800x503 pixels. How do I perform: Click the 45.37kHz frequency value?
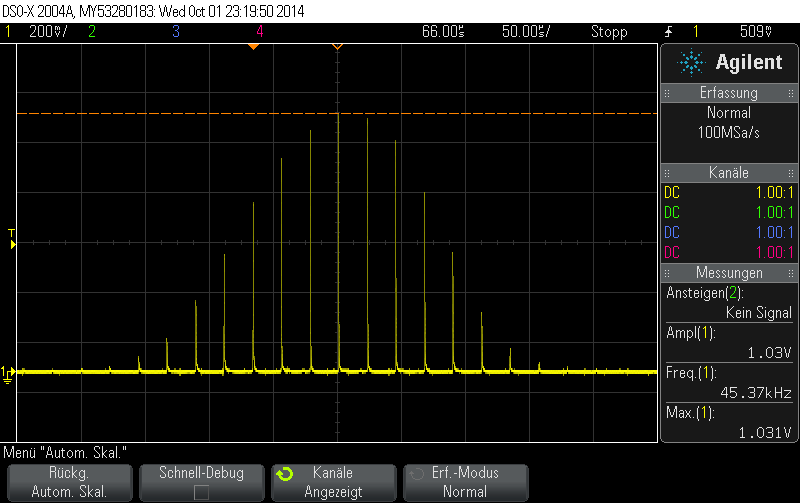[756, 393]
